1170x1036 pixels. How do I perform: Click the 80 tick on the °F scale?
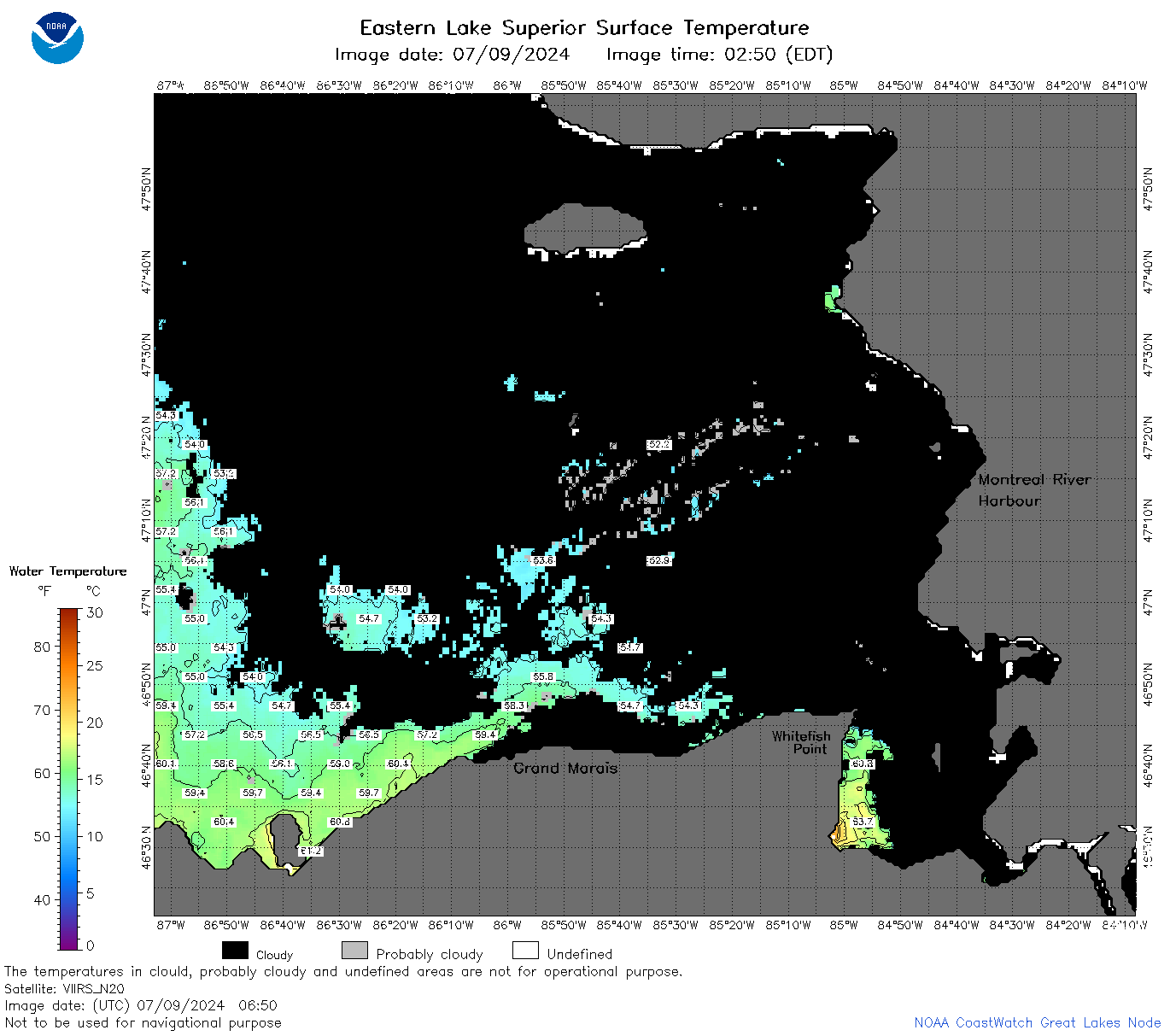point(42,647)
